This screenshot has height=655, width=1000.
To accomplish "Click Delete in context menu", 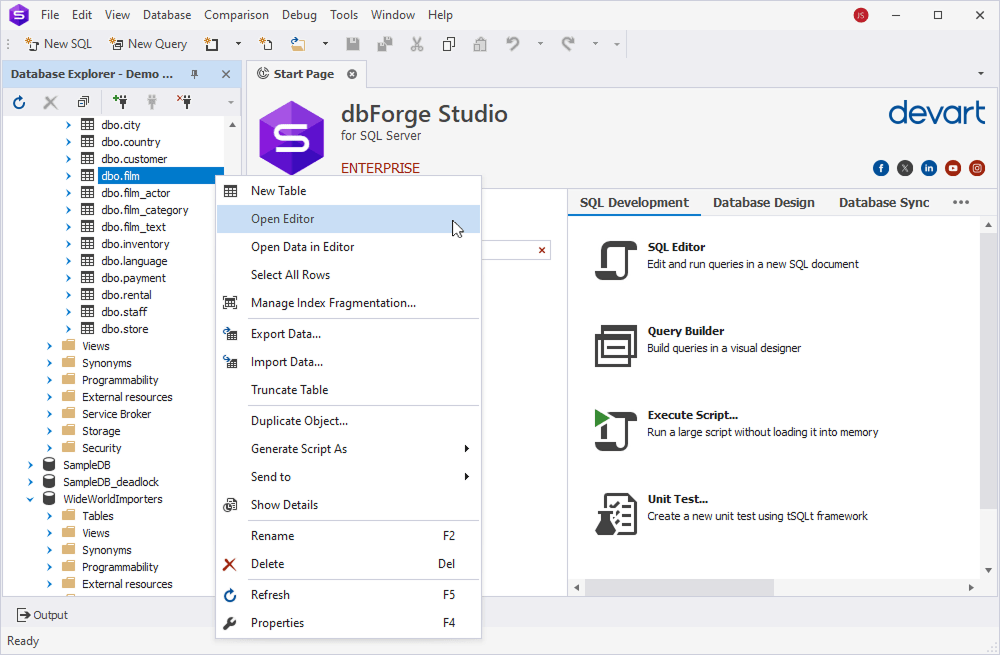I will [348, 564].
